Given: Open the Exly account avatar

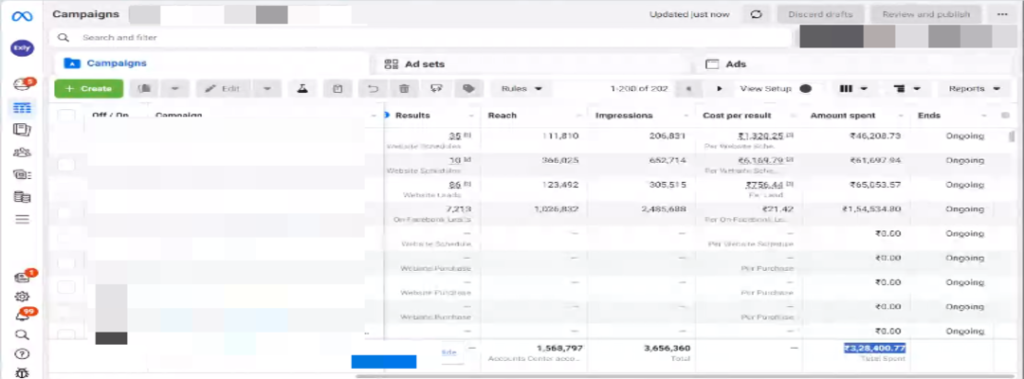Looking at the screenshot, I should click(22, 48).
